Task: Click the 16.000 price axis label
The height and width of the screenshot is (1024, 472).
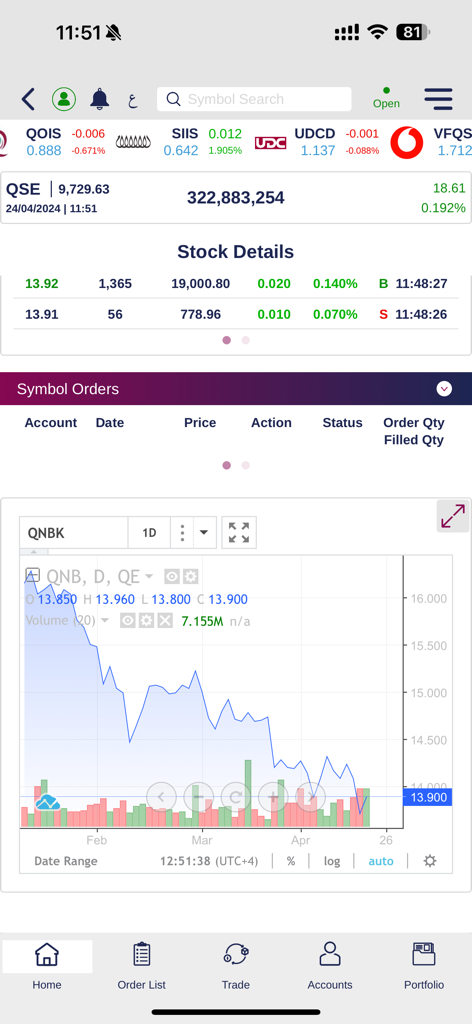Action: [428, 598]
